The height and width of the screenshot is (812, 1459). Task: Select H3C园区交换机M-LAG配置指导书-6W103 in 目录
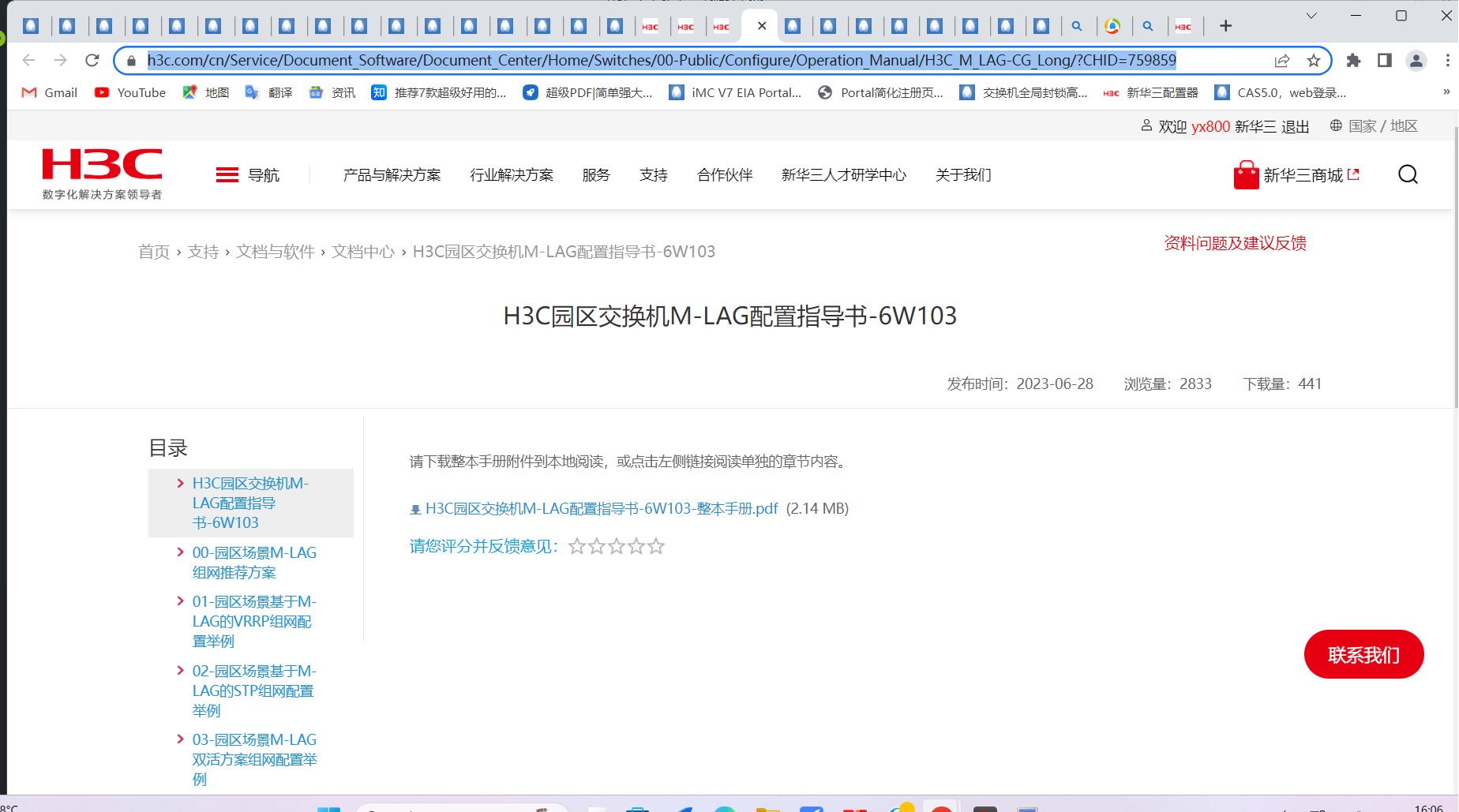(x=251, y=503)
